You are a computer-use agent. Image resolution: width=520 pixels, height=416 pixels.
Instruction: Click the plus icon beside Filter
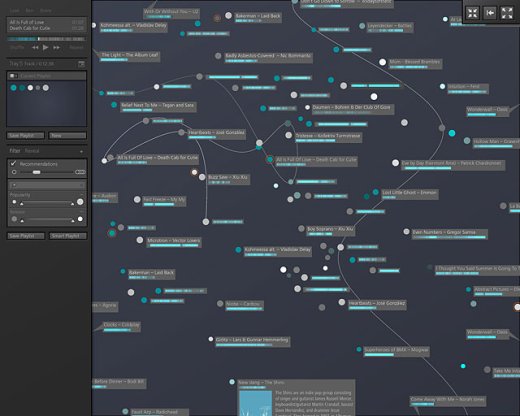coord(81,151)
